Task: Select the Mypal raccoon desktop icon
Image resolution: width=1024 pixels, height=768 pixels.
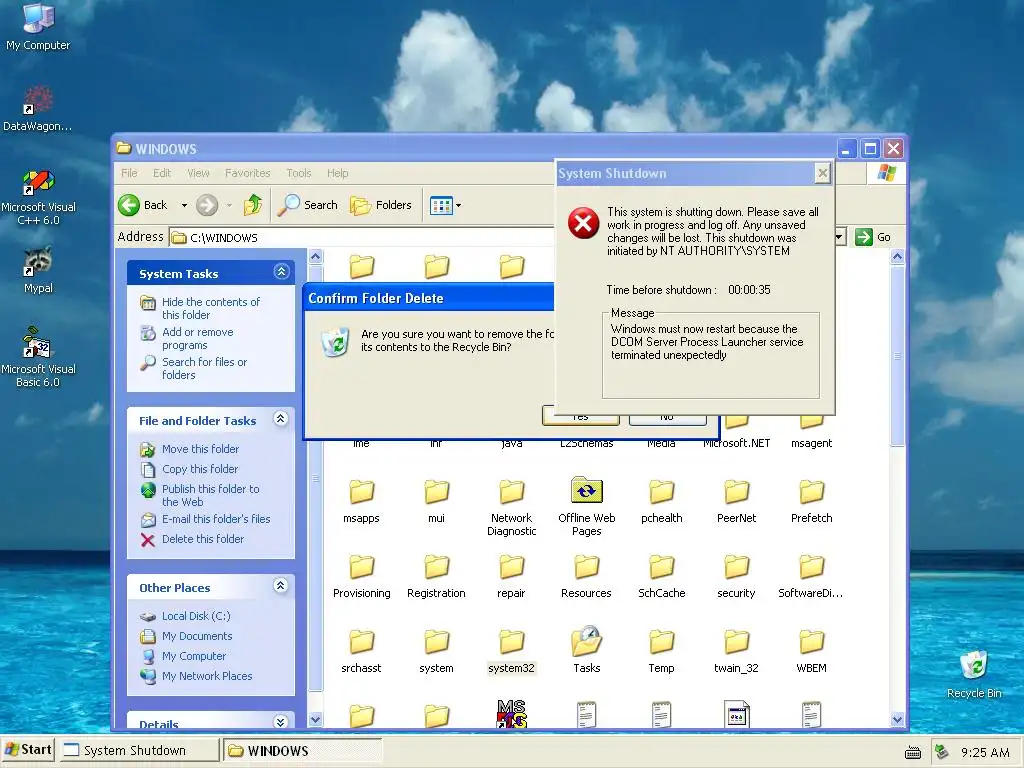Action: [38, 270]
